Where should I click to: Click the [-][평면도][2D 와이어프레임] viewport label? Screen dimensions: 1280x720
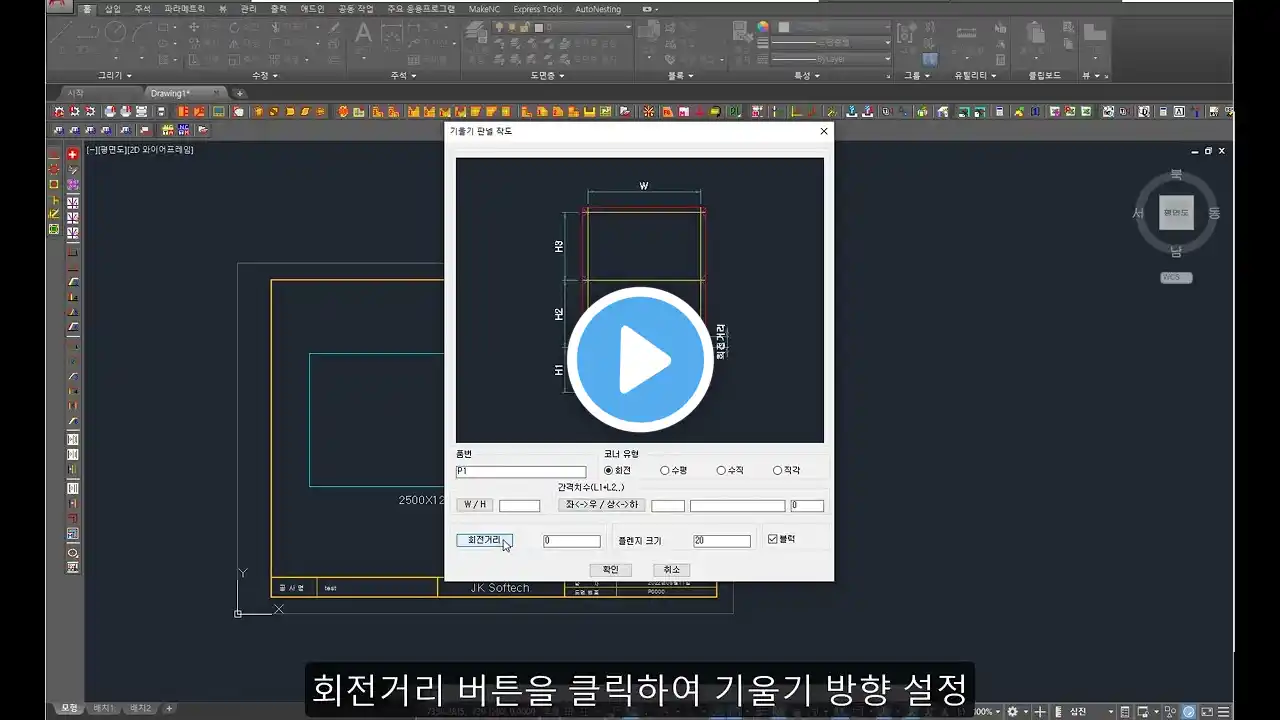coord(140,150)
